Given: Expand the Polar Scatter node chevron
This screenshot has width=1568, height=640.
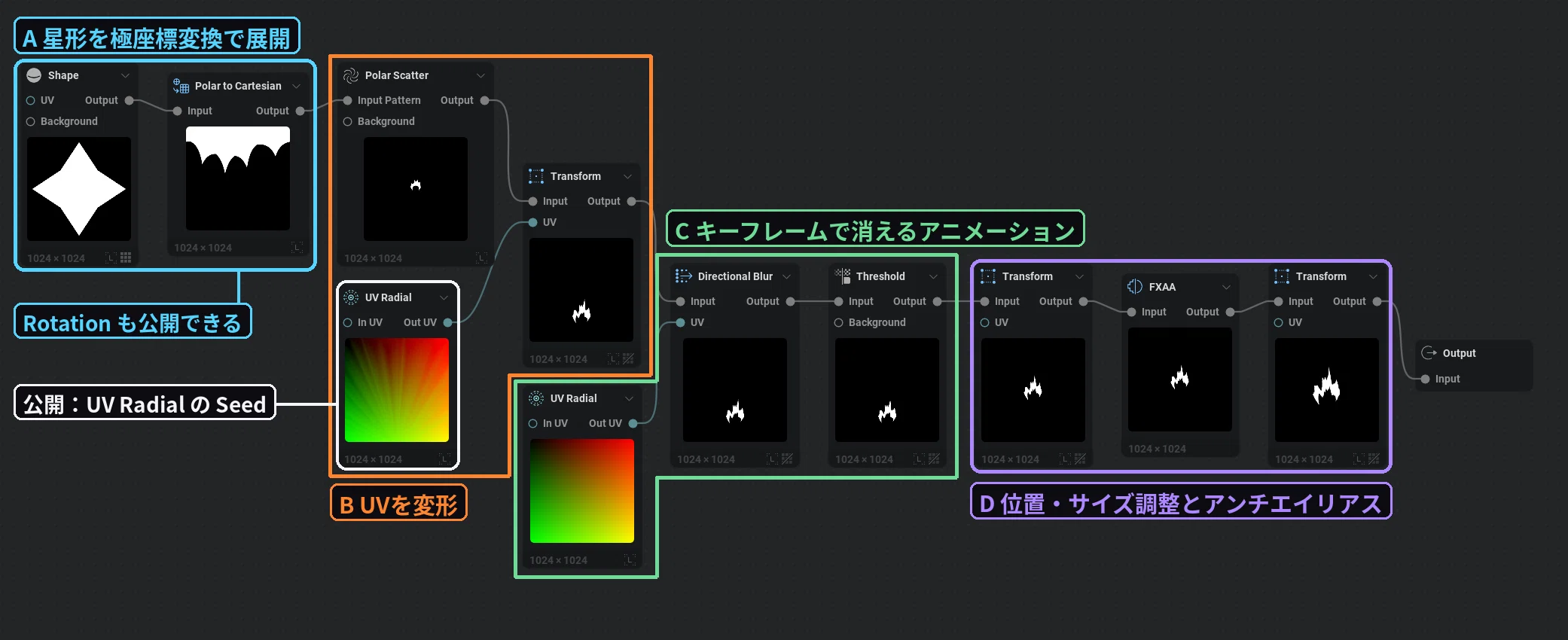Looking at the screenshot, I should (480, 75).
